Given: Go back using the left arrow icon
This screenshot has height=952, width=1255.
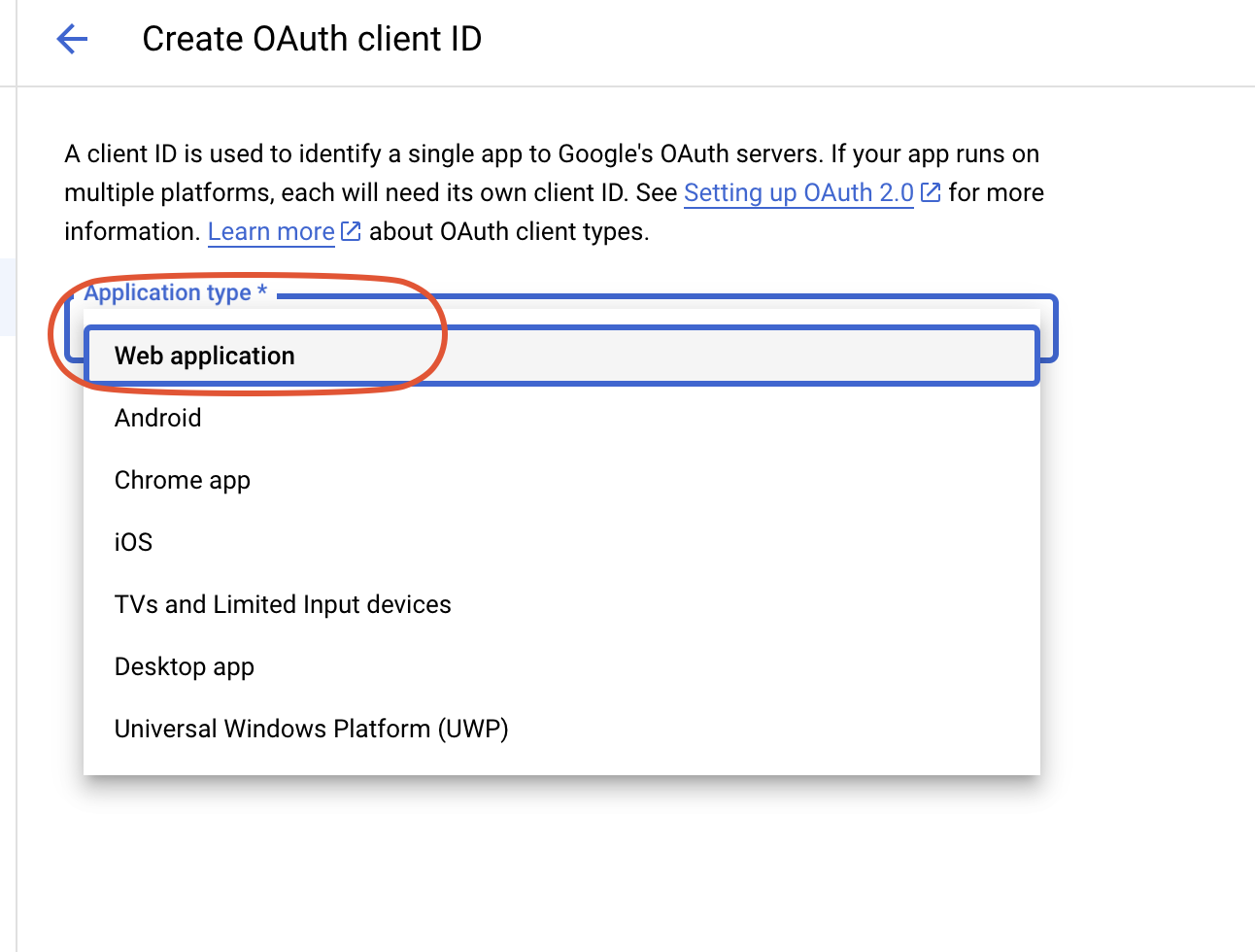Looking at the screenshot, I should (x=73, y=39).
